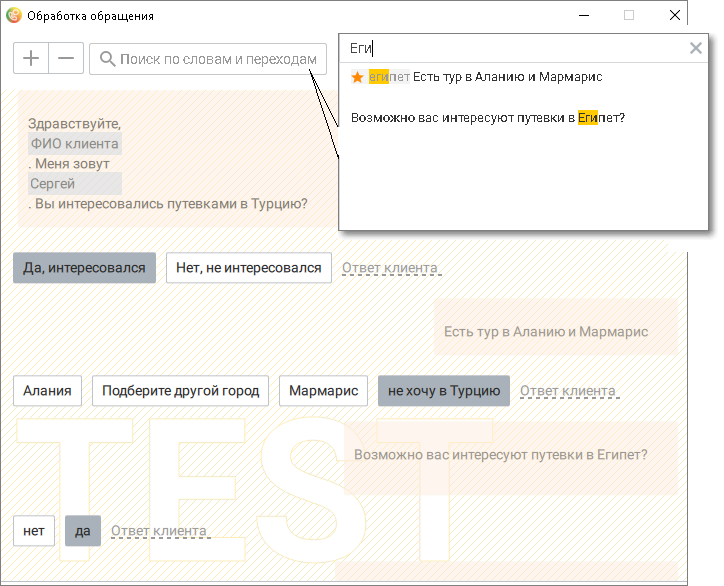Choose the 'Мармарис' answer button
Viewport: 724px width, 586px height.
point(324,391)
